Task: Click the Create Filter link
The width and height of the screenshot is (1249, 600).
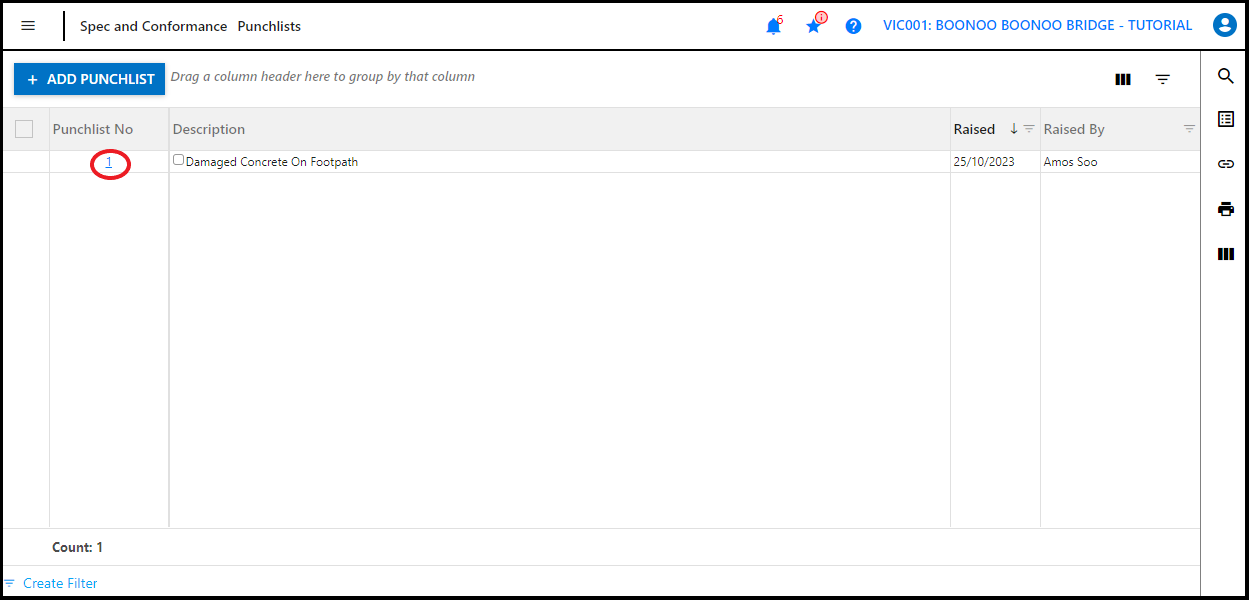Action: [60, 583]
